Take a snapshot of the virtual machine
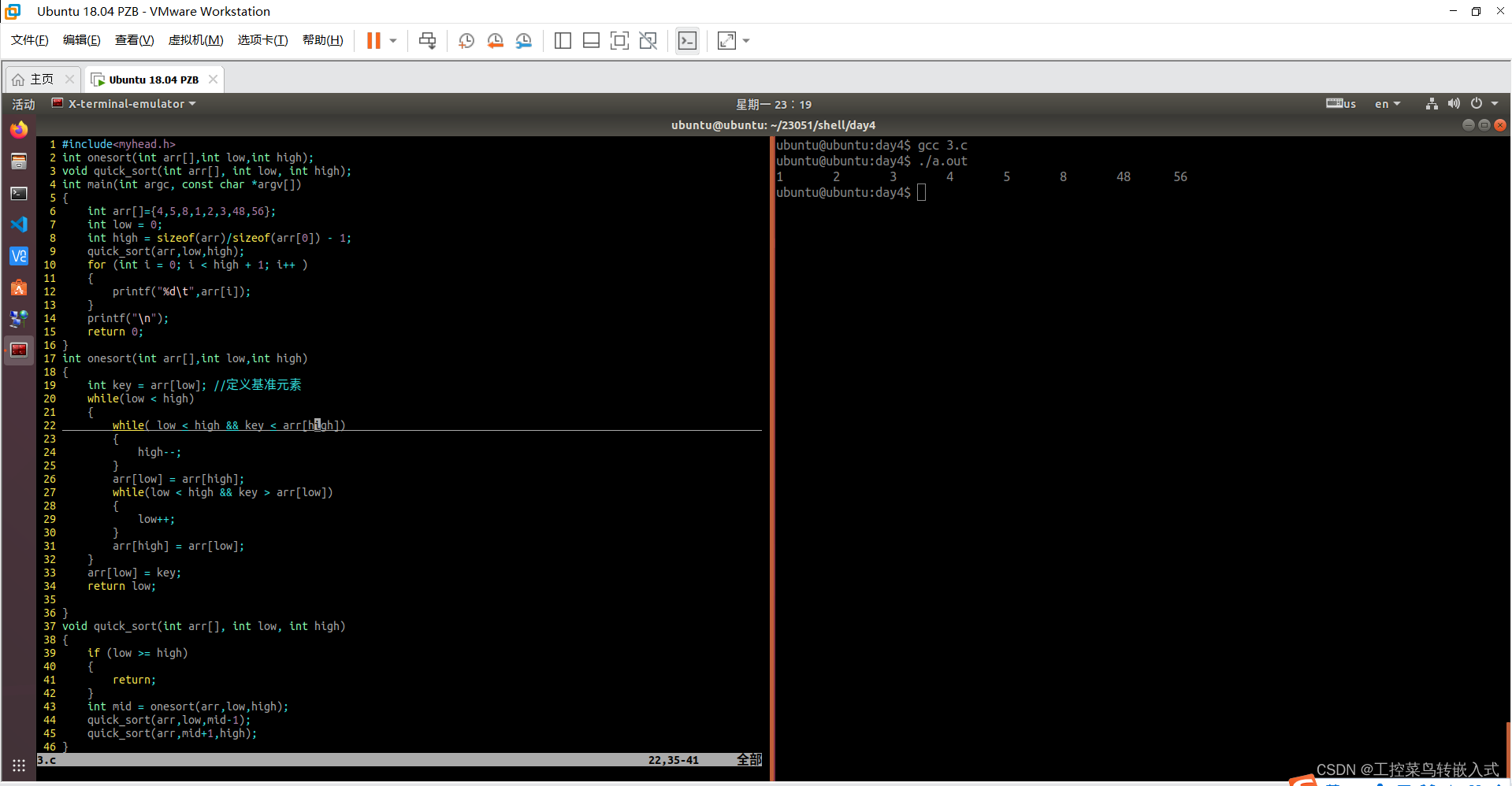The width and height of the screenshot is (1512, 786). (x=466, y=40)
